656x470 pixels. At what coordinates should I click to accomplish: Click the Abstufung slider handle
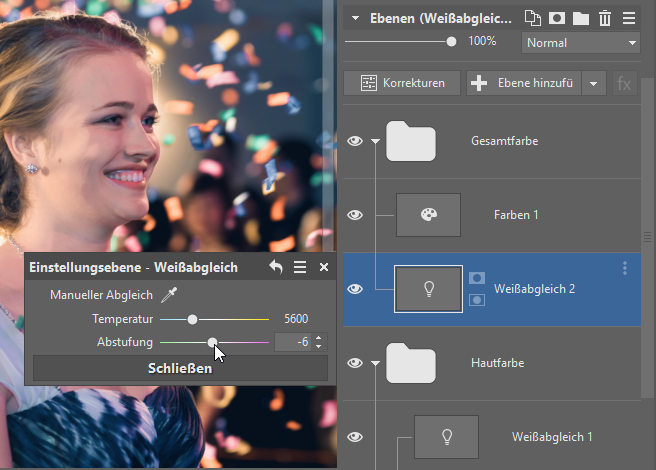point(213,342)
